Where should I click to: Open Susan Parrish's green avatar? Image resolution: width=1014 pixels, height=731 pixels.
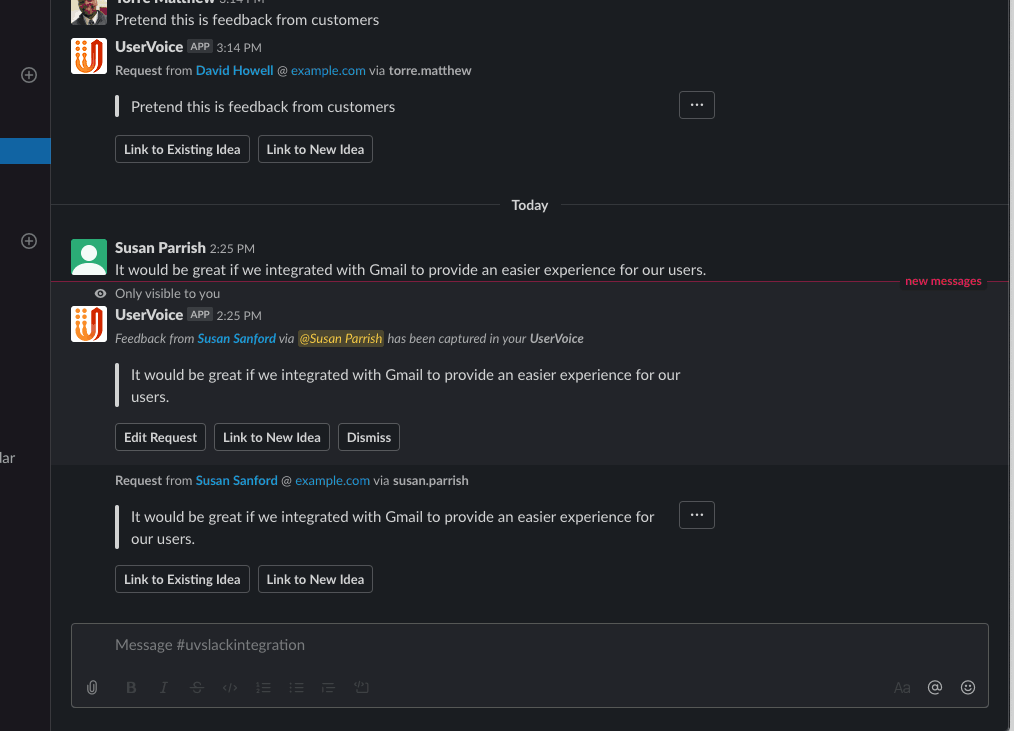(89, 257)
